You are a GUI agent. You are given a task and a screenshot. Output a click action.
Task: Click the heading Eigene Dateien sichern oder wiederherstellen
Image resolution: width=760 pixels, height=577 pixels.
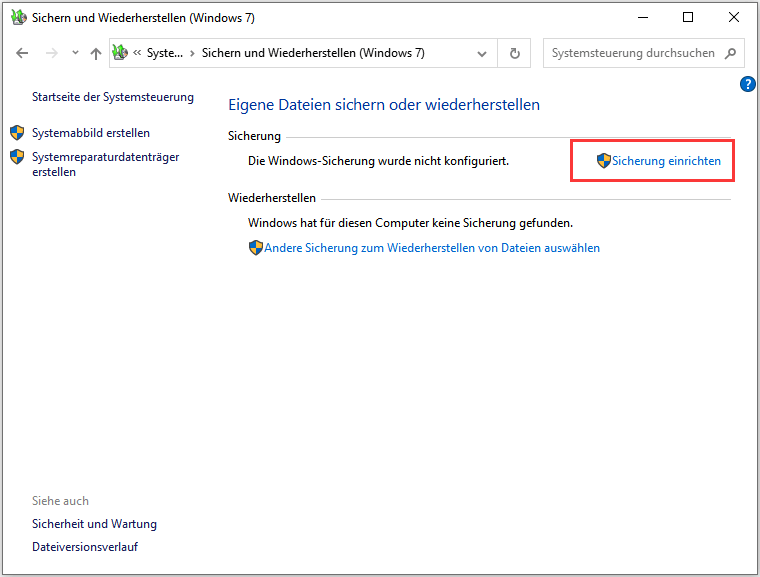(x=384, y=105)
